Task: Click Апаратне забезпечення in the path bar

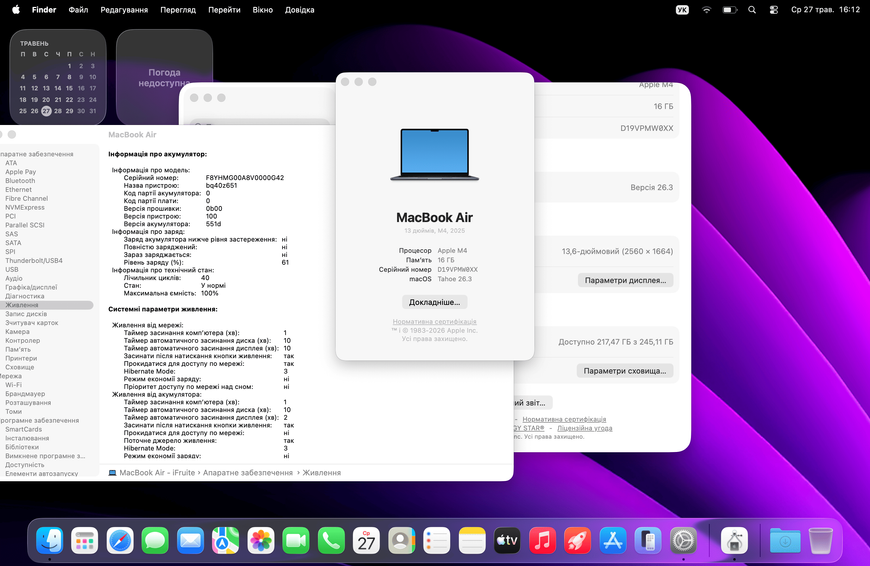Action: pyautogui.click(x=247, y=473)
